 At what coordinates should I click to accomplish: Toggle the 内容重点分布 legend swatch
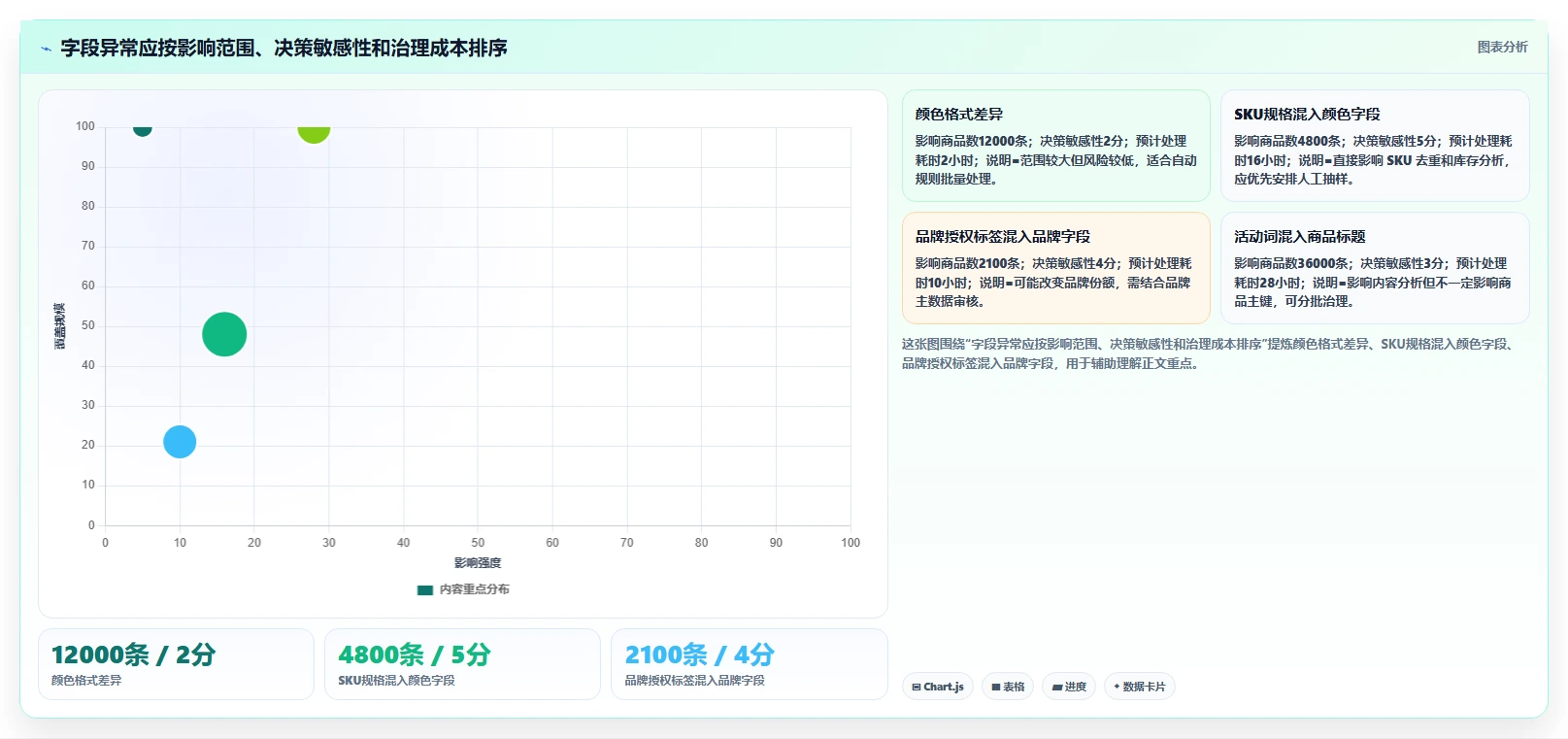point(424,589)
